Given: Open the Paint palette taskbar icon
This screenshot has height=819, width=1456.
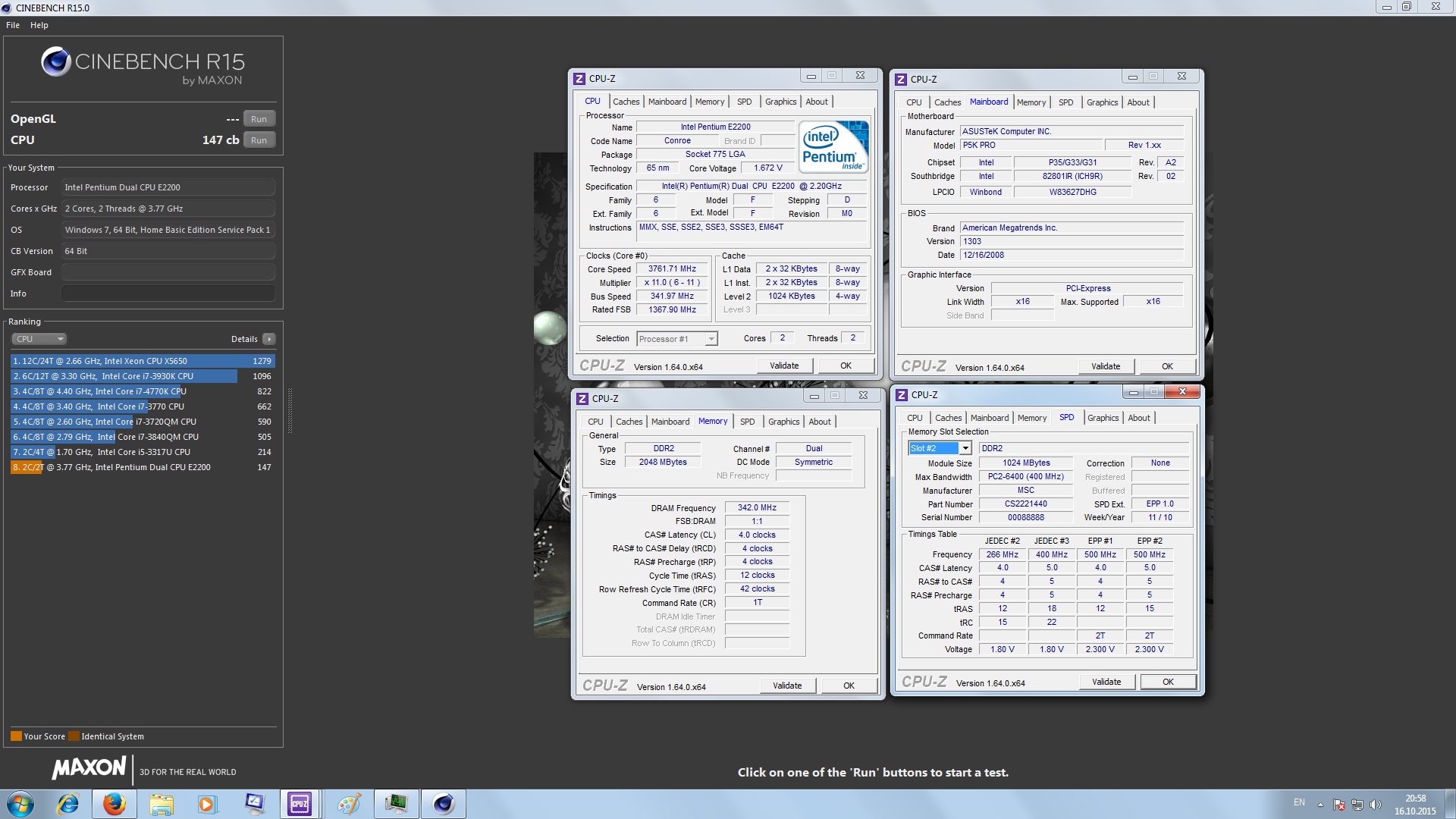Looking at the screenshot, I should (x=348, y=804).
